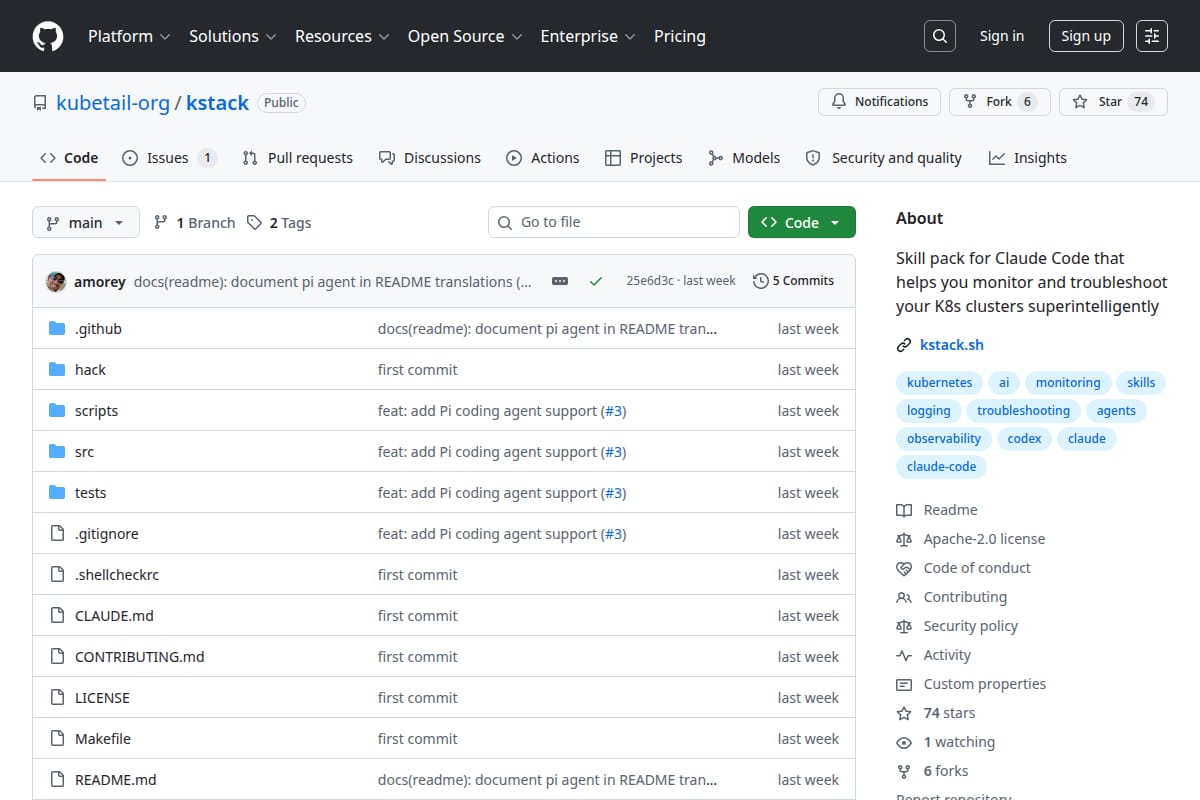Select the observability topic tag
The height and width of the screenshot is (800, 1200).
[x=944, y=439]
